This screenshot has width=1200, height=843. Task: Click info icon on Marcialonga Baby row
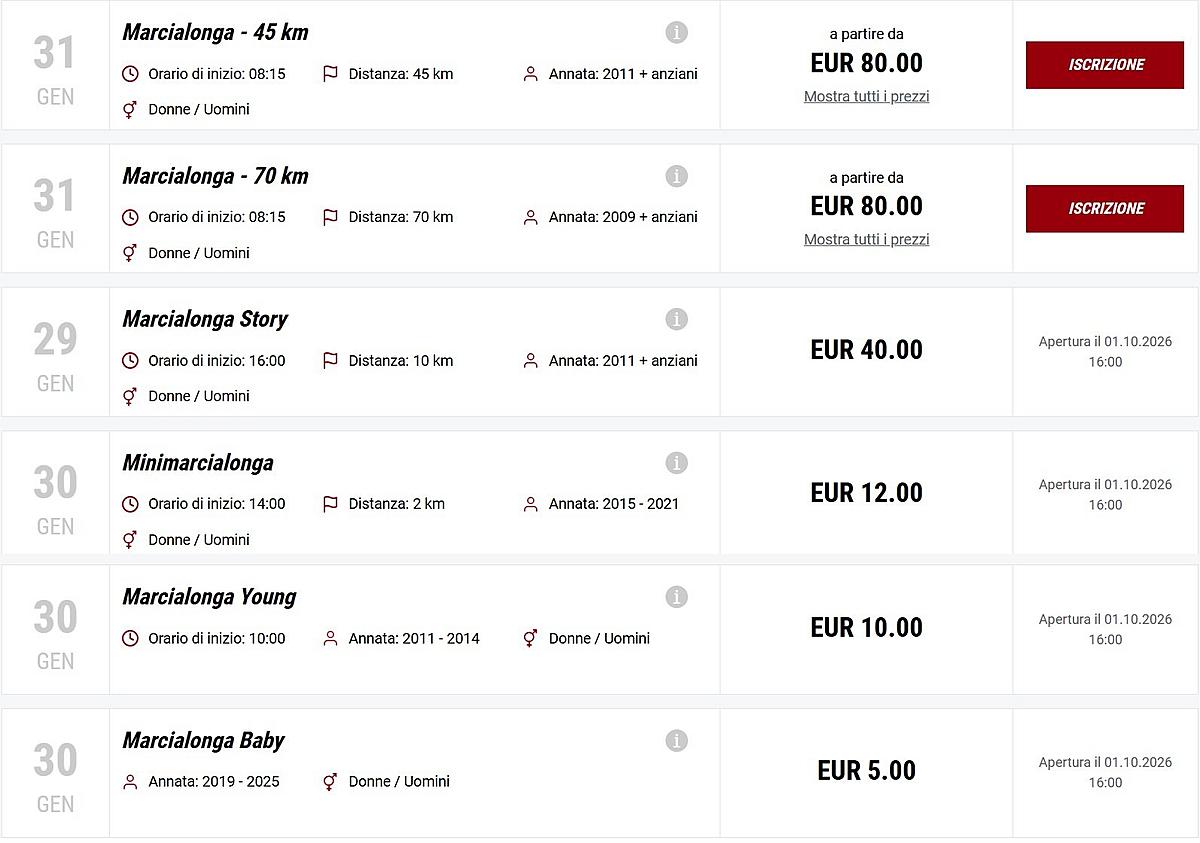[x=676, y=741]
